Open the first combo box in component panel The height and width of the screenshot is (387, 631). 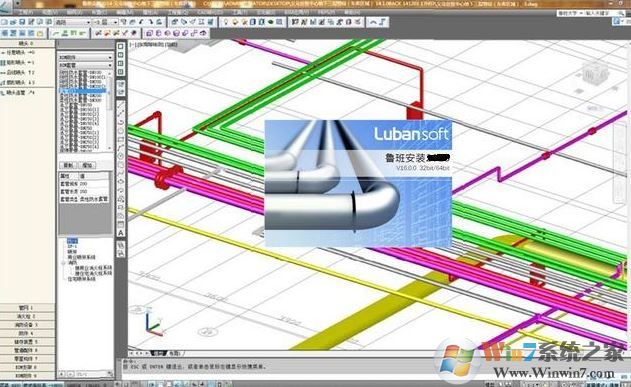coord(85,58)
